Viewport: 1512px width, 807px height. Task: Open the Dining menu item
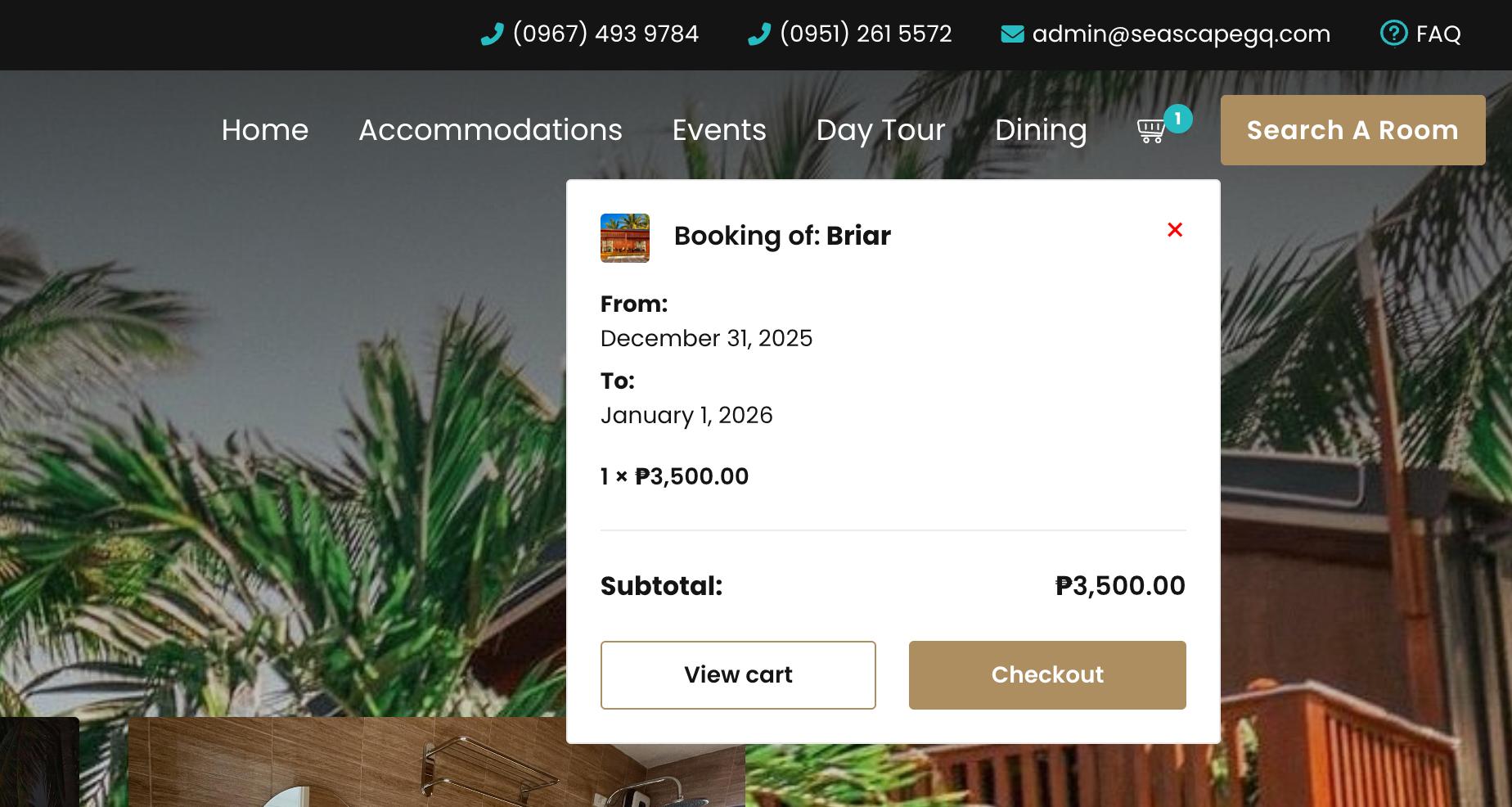coord(1041,130)
